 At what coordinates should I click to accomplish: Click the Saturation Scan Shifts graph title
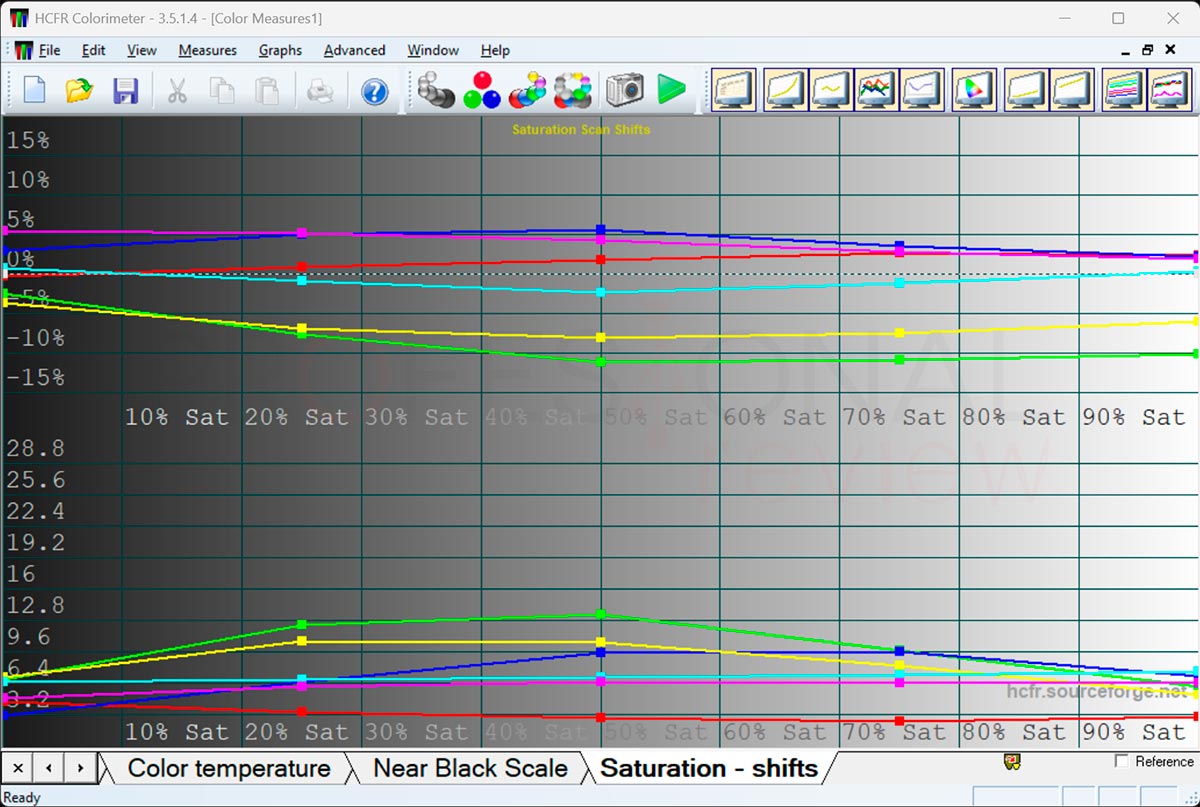(581, 129)
